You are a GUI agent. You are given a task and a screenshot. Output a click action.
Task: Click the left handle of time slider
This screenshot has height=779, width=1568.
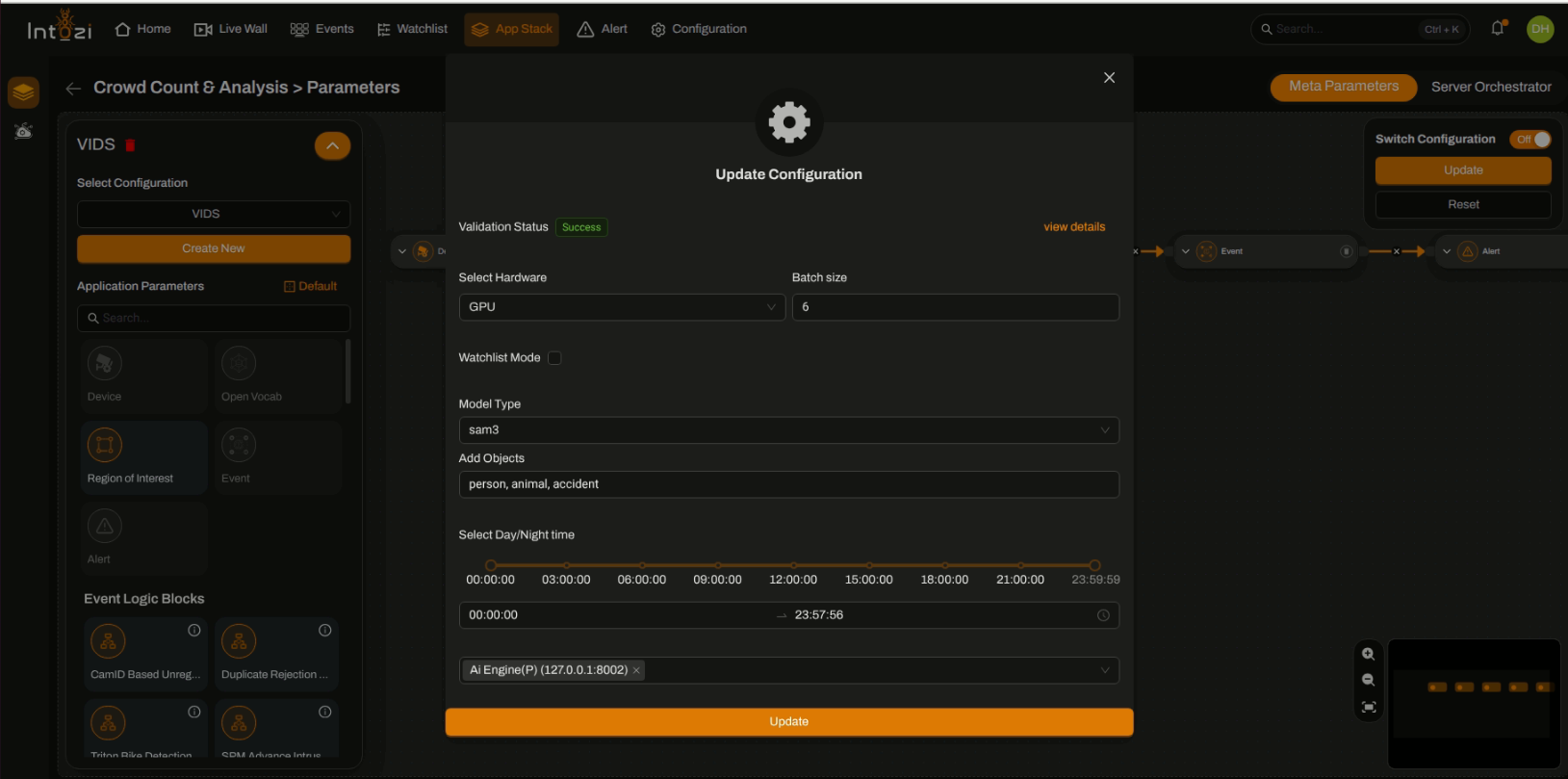point(491,565)
